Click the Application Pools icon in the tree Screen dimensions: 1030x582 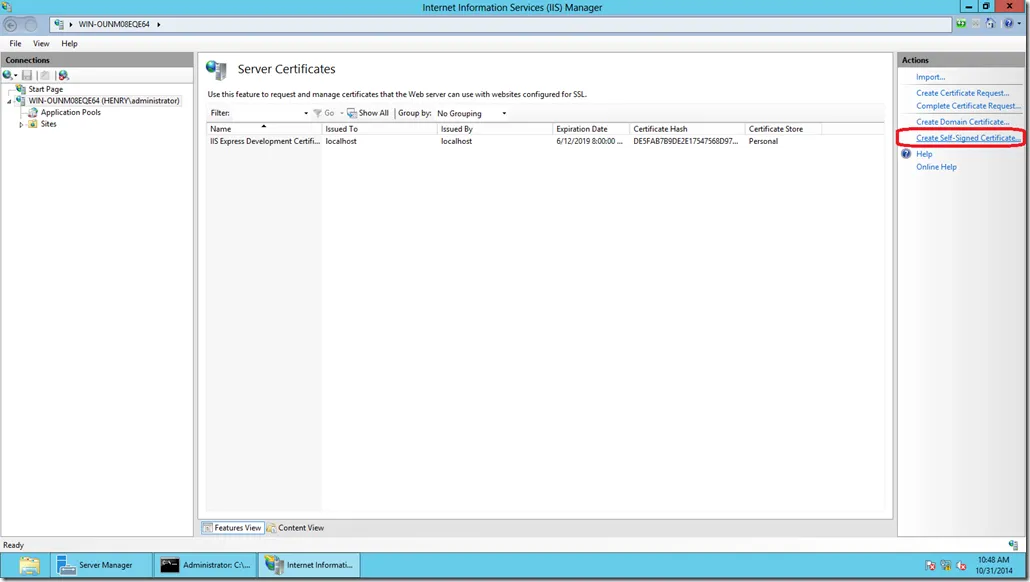(x=33, y=112)
